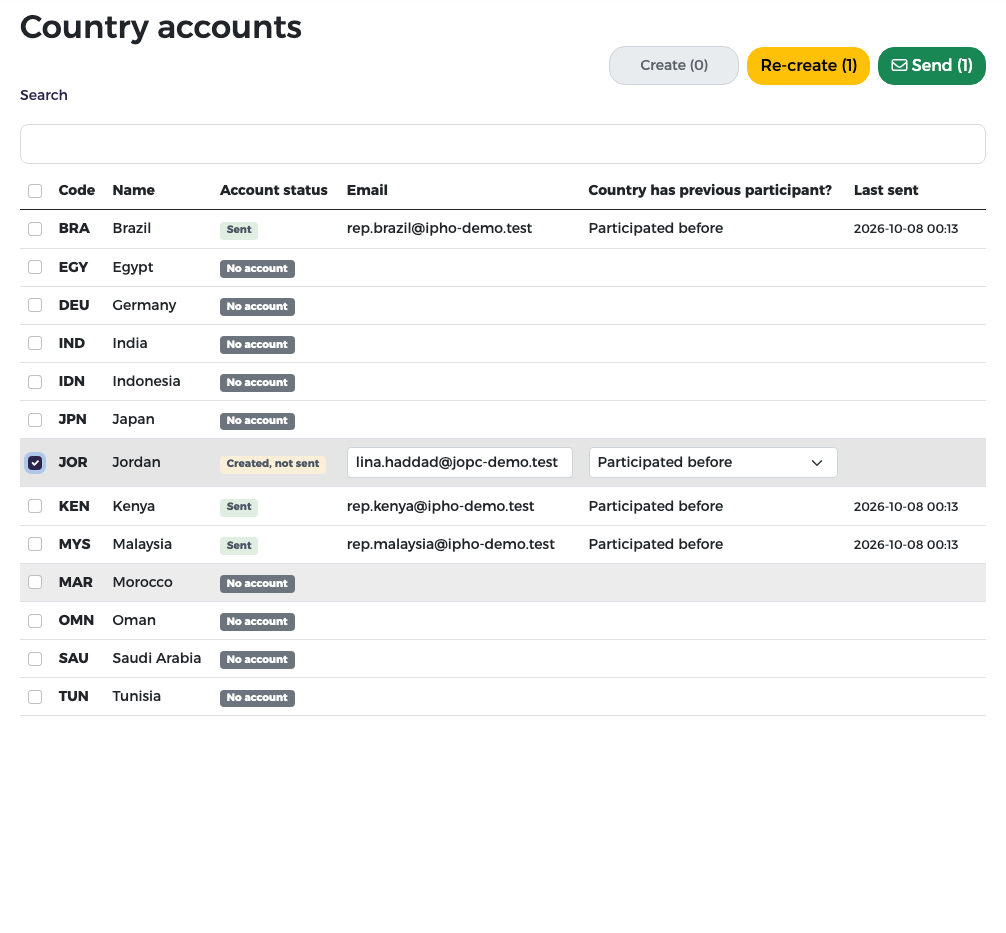Click the 'Country accounts' page heading

tap(161, 28)
